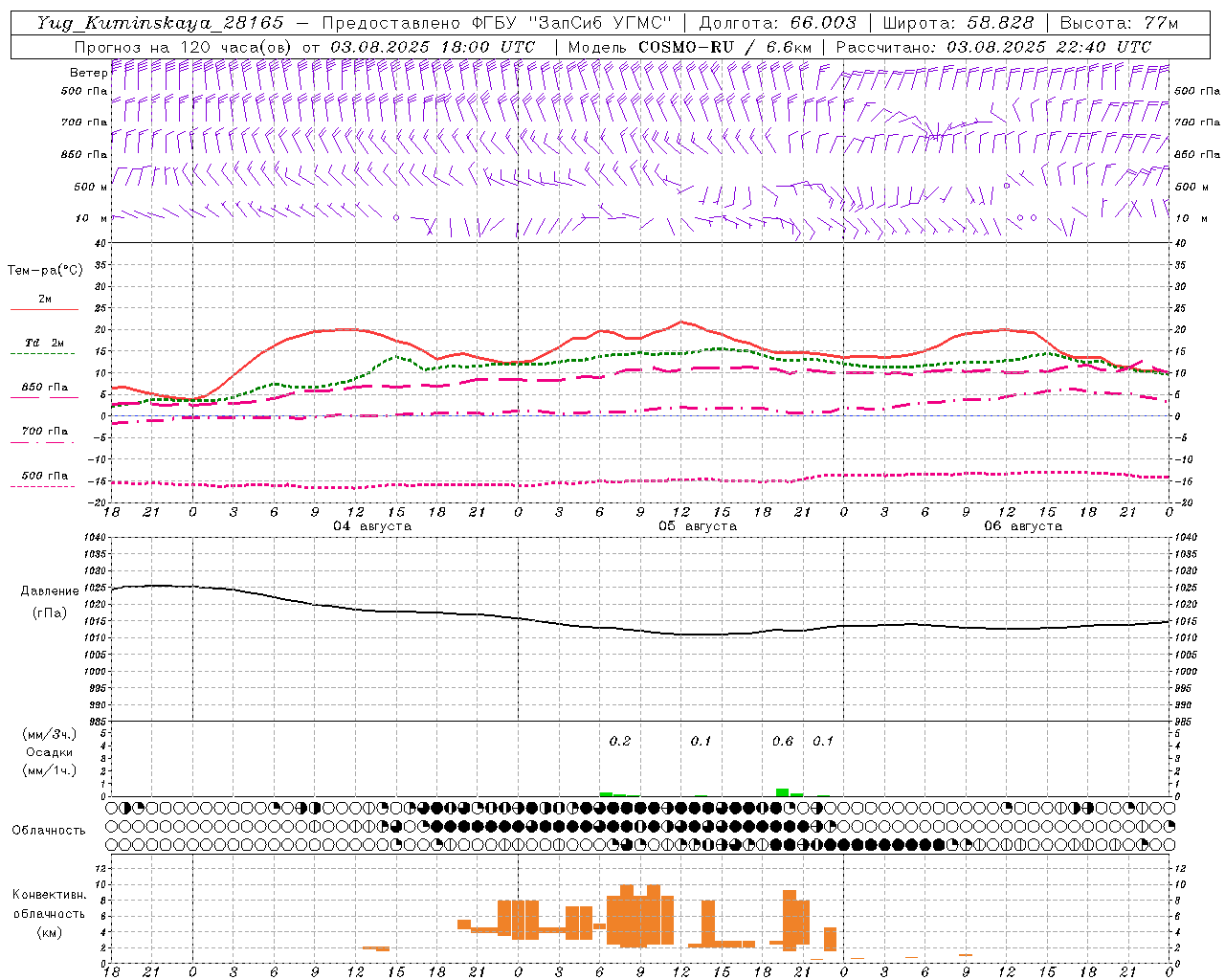The image size is (1225, 980).
Task: Click the (мм/1ч.) precipitation unit label
Action: click(50, 770)
